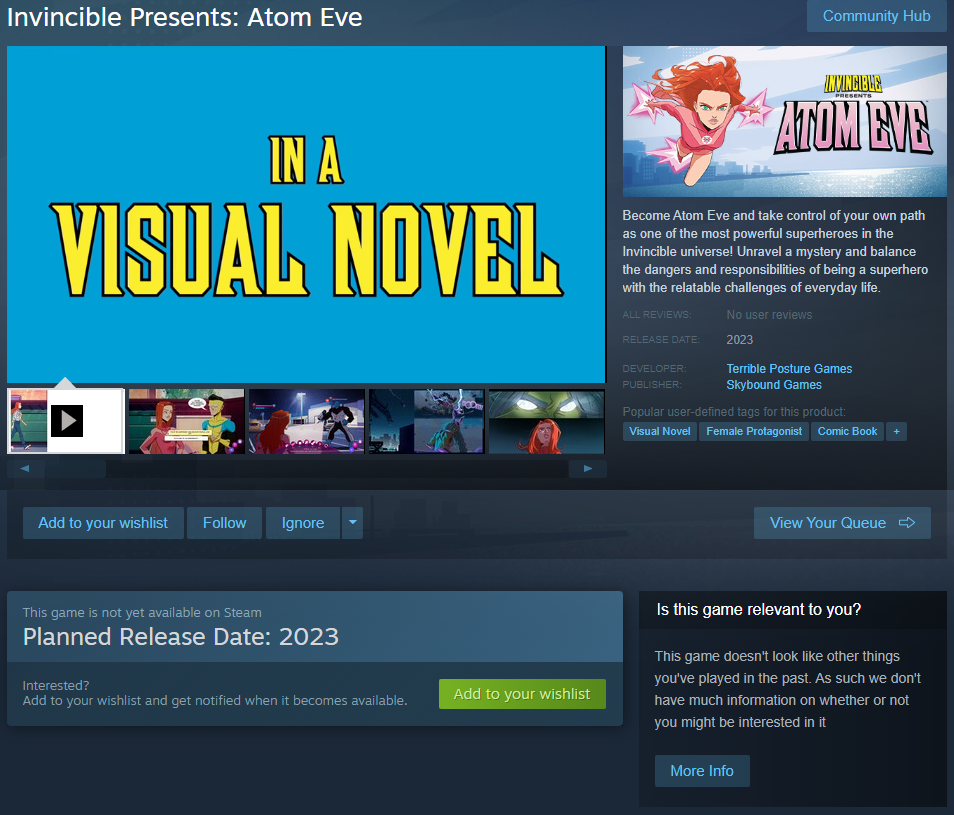
Task: Click the blue Add to your wishlist button
Action: click(x=103, y=522)
